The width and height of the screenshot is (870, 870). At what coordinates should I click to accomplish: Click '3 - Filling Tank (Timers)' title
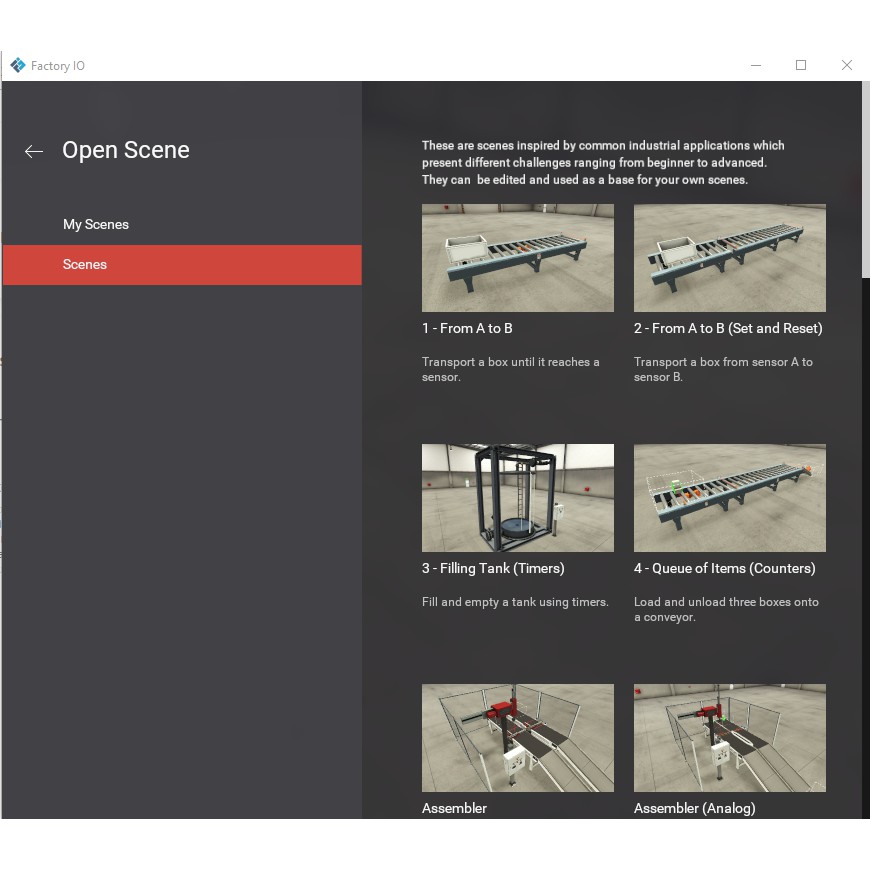point(493,568)
